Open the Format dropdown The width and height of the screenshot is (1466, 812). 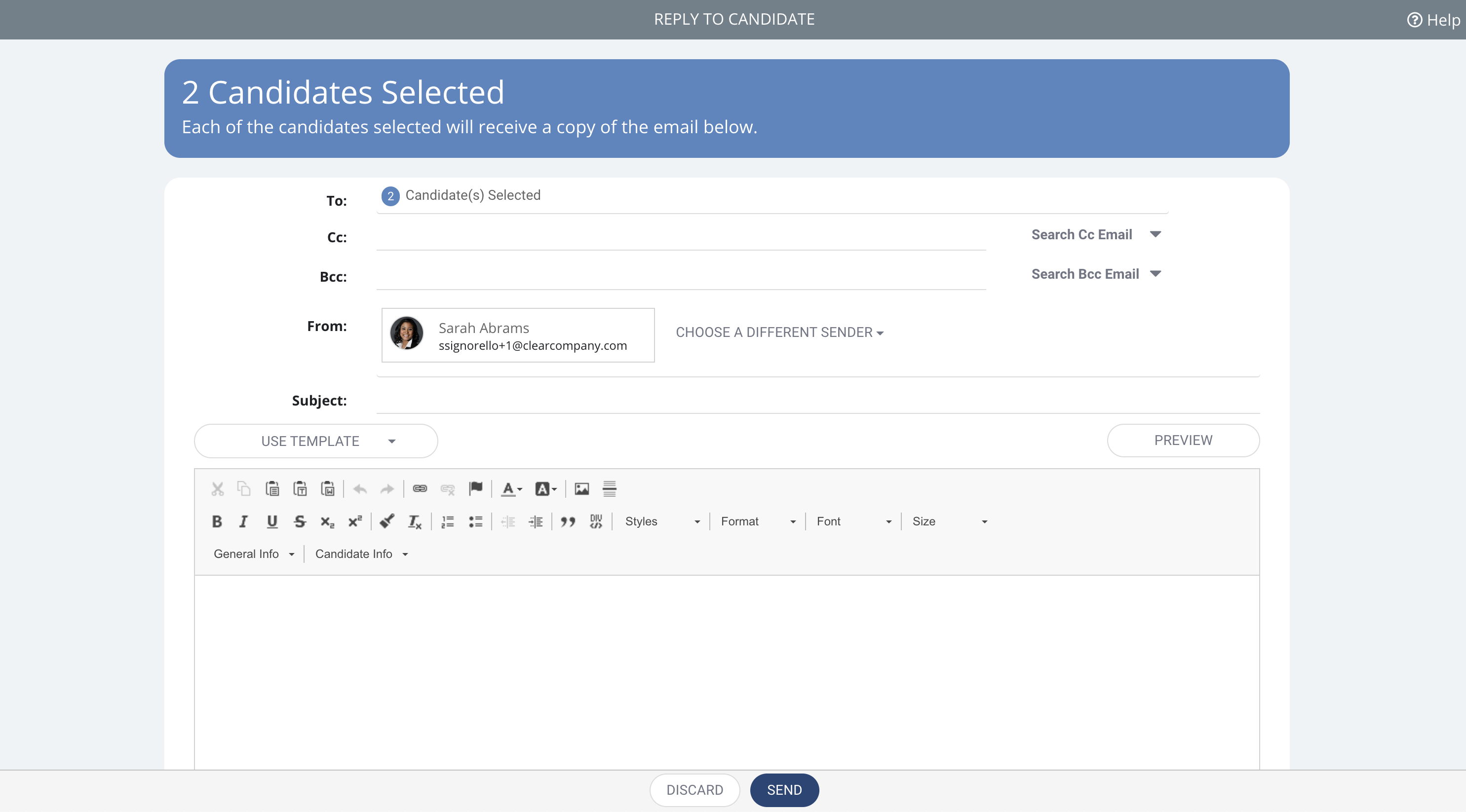coord(758,521)
